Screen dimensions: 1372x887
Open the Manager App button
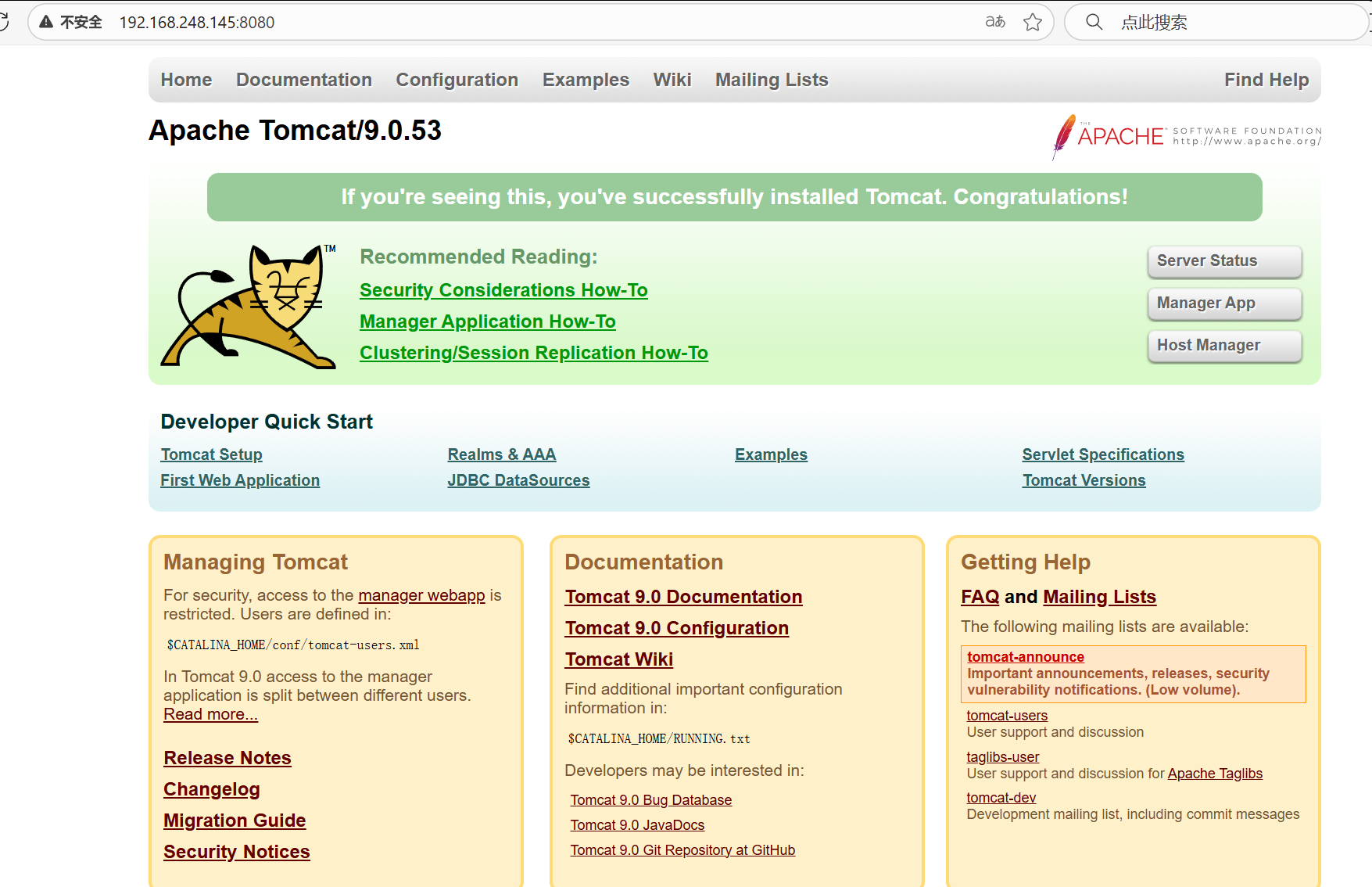1224,303
